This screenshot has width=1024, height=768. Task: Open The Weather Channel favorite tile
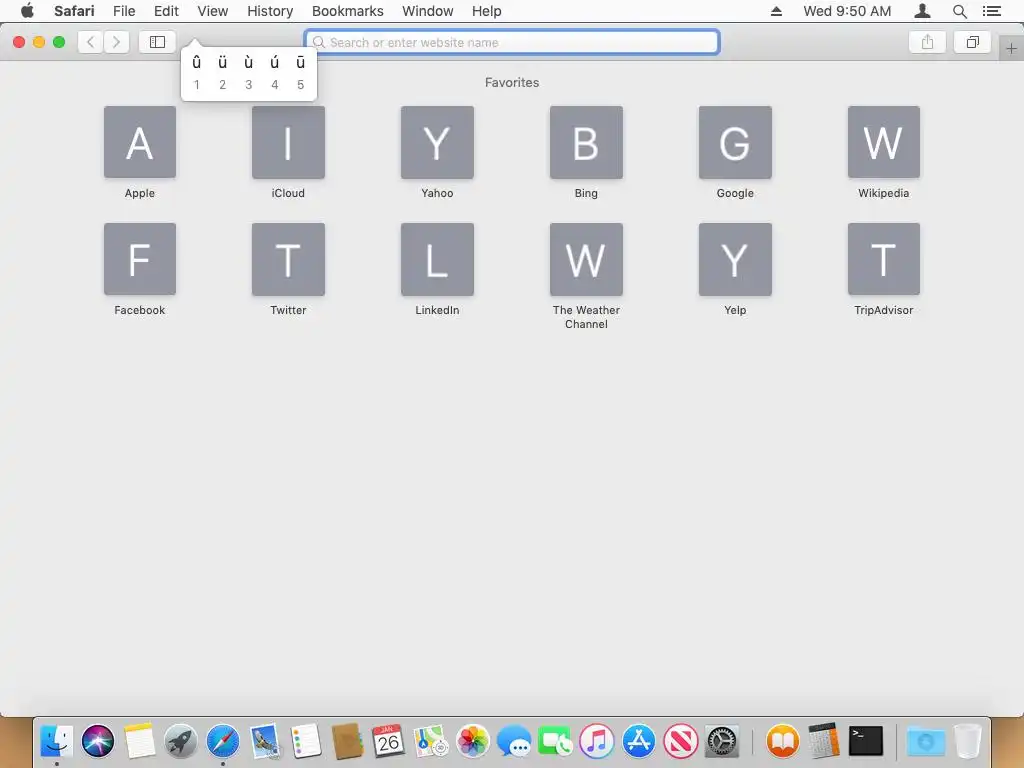586,259
